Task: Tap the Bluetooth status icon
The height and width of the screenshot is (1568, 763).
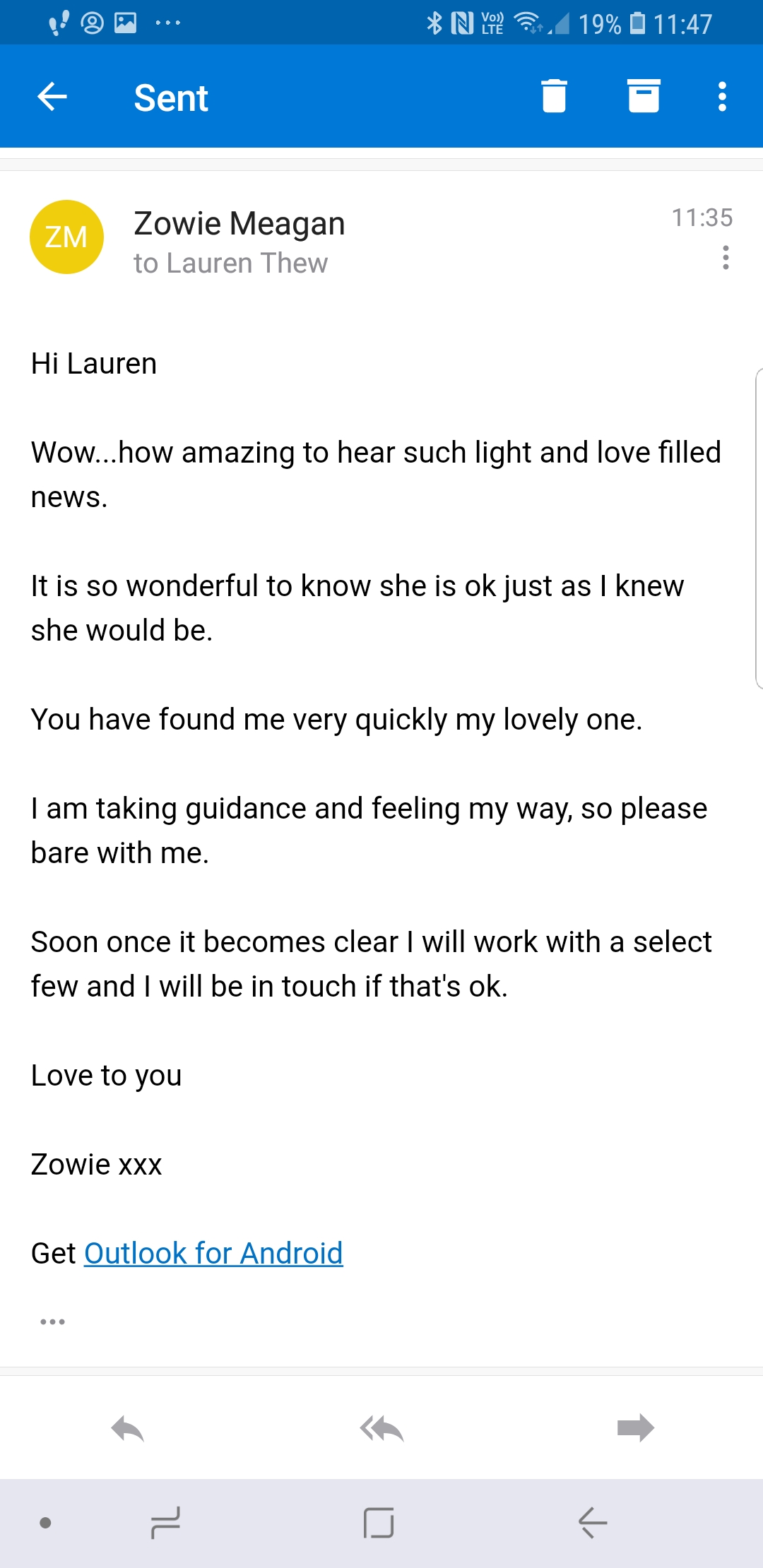Action: pos(434,23)
